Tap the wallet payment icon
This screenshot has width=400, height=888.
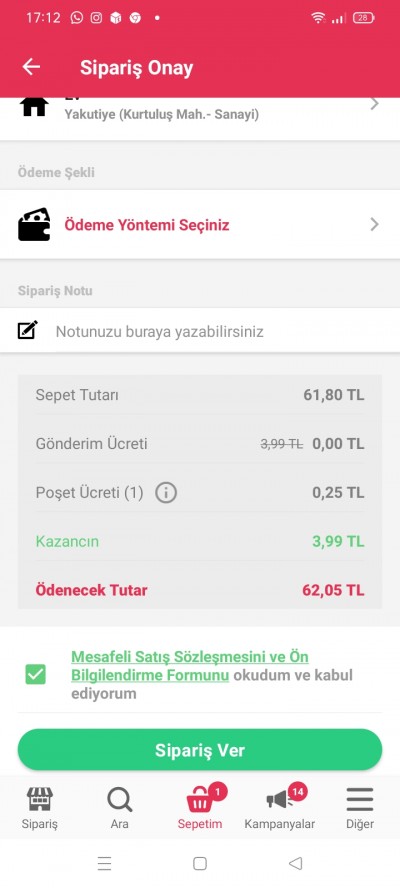coord(34,224)
